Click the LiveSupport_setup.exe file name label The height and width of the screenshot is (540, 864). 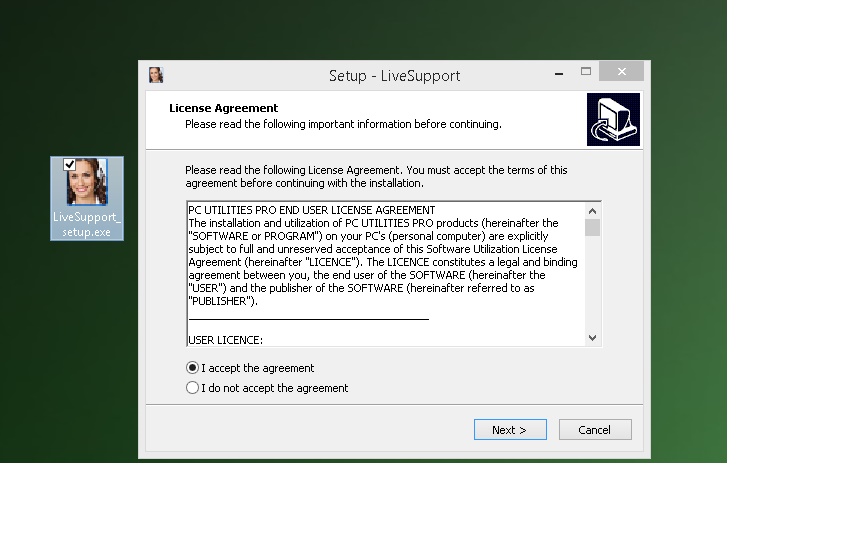tap(87, 225)
